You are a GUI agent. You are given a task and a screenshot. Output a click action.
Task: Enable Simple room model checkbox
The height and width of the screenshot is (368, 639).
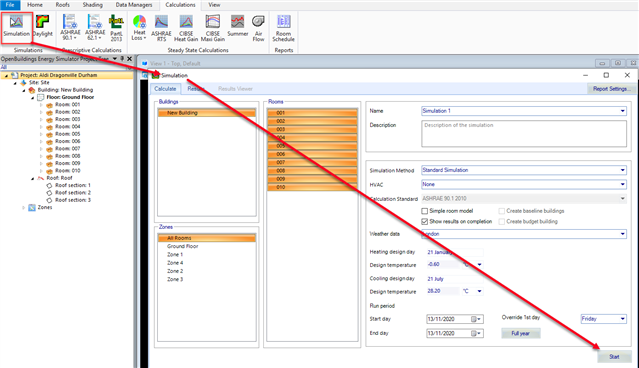(x=425, y=211)
